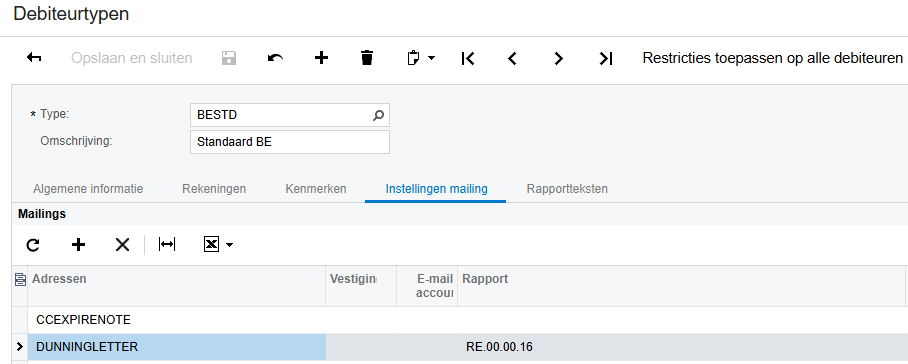Go to the first record

tap(468, 58)
